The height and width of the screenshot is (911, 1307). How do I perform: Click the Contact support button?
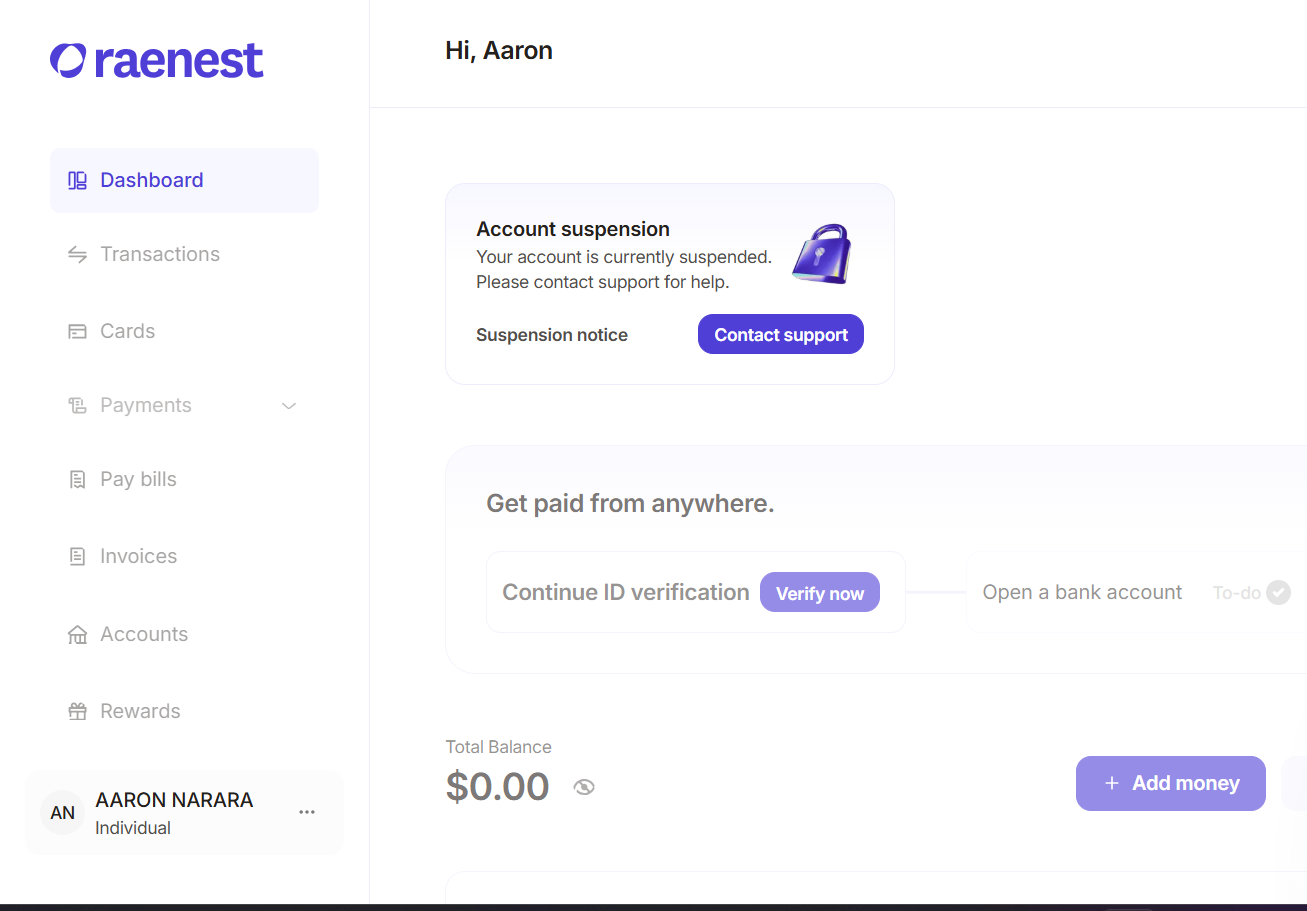pyautogui.click(x=781, y=335)
